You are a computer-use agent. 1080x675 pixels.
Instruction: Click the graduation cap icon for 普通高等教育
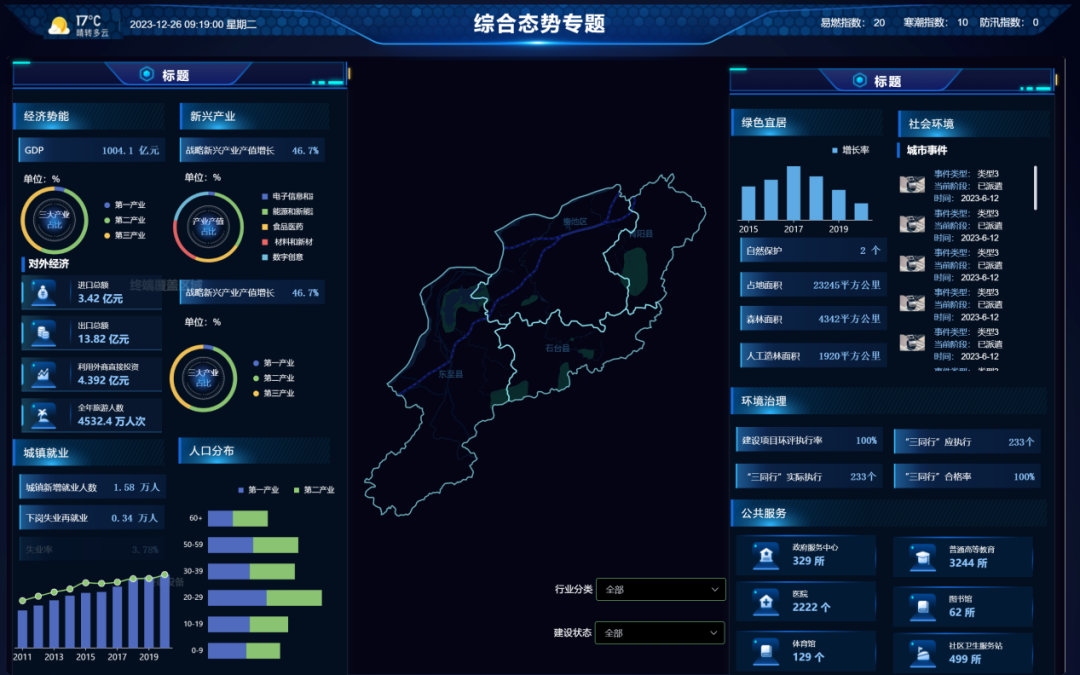point(921,555)
